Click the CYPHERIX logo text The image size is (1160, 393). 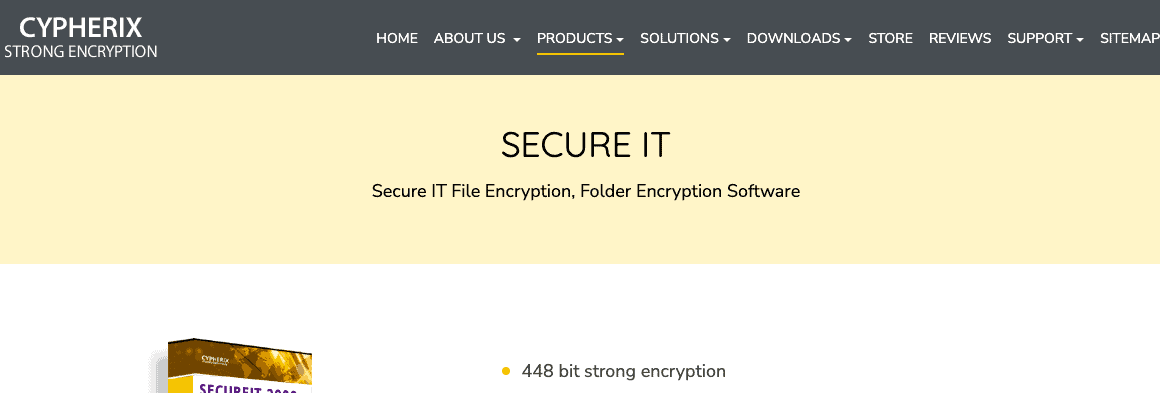point(81,28)
